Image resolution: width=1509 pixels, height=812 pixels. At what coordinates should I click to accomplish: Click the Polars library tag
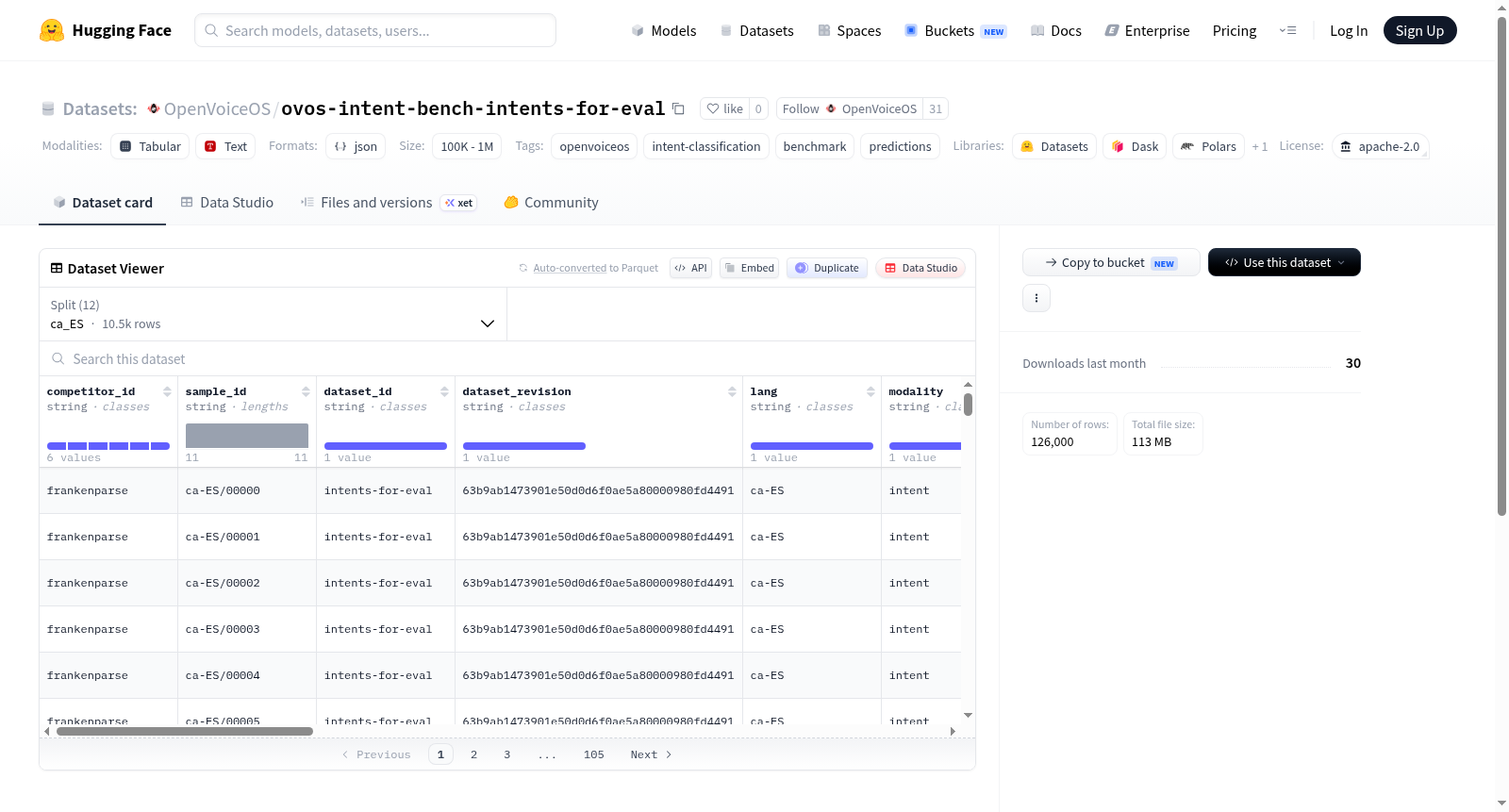click(x=1208, y=146)
